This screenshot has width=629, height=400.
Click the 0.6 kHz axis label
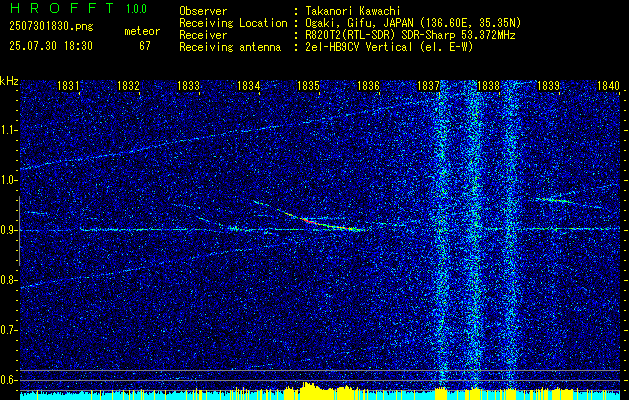click(x=8, y=380)
